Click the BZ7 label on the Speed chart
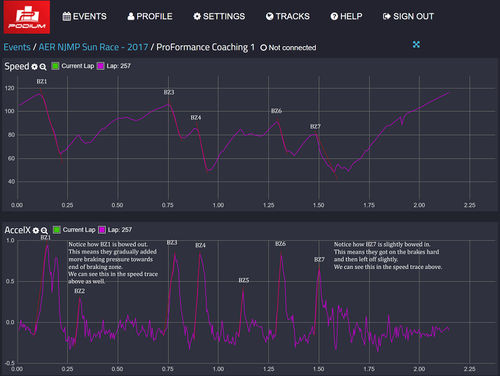 pyautogui.click(x=315, y=127)
